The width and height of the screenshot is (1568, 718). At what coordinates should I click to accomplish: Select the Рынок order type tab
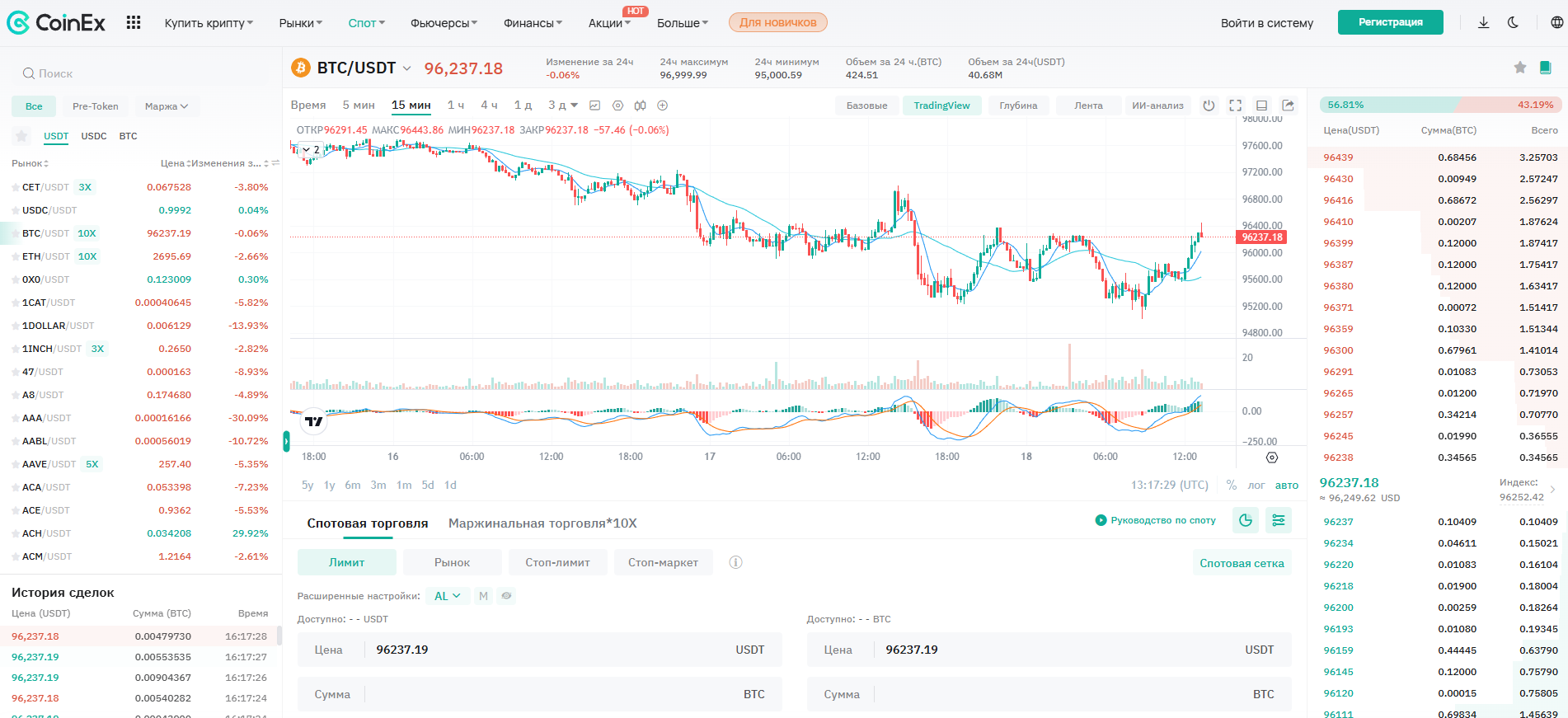(x=453, y=562)
